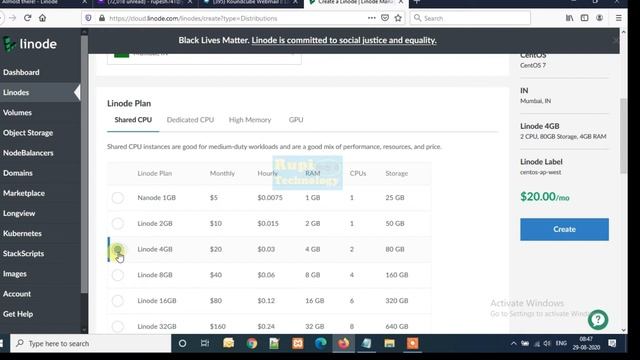Open the Firefox account icon
This screenshot has width=640, height=360.
pyautogui.click(x=599, y=18)
